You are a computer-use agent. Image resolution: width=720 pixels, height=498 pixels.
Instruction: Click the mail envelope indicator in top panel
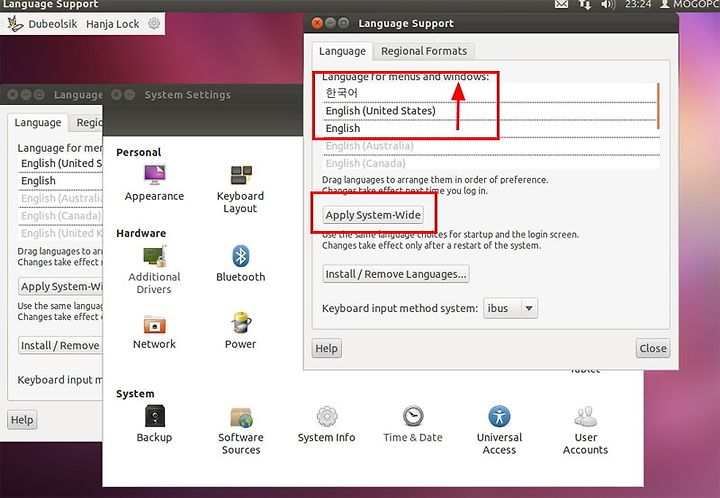click(561, 5)
